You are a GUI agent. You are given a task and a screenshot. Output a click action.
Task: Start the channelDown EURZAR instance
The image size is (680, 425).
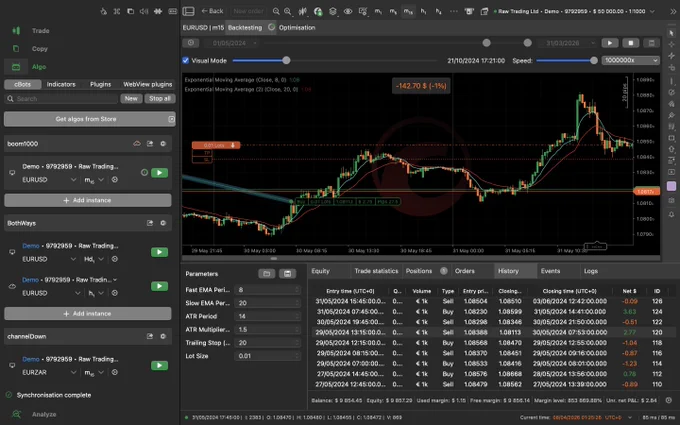pos(160,366)
